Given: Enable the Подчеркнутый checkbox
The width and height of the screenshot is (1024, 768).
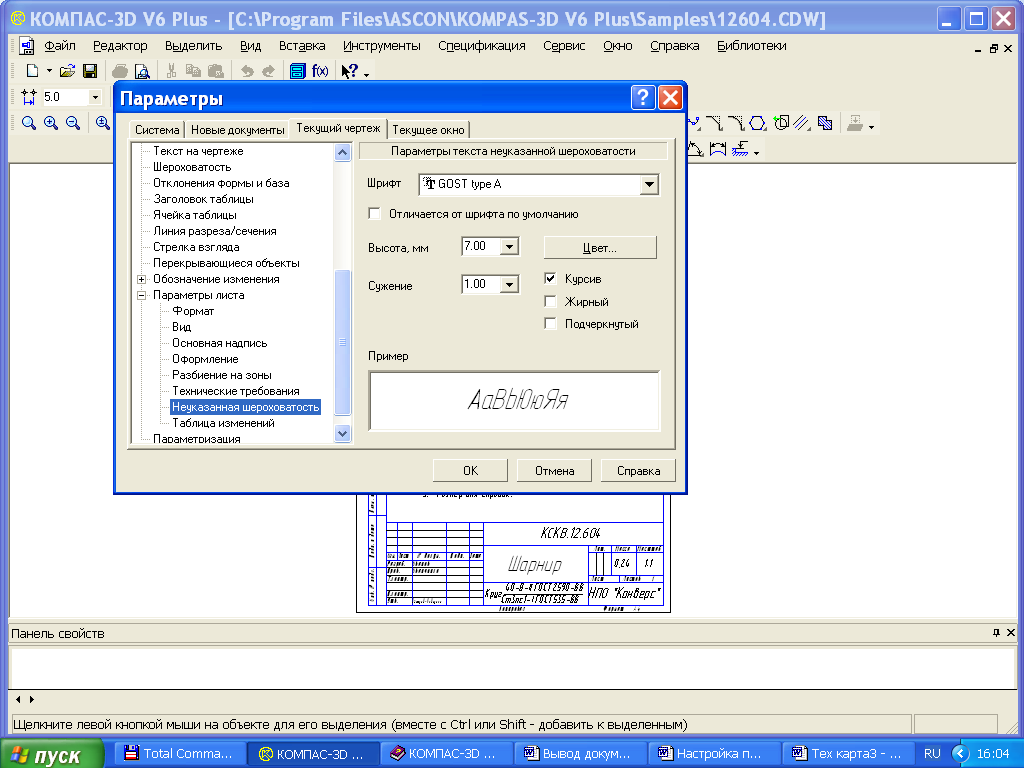Looking at the screenshot, I should pyautogui.click(x=551, y=323).
